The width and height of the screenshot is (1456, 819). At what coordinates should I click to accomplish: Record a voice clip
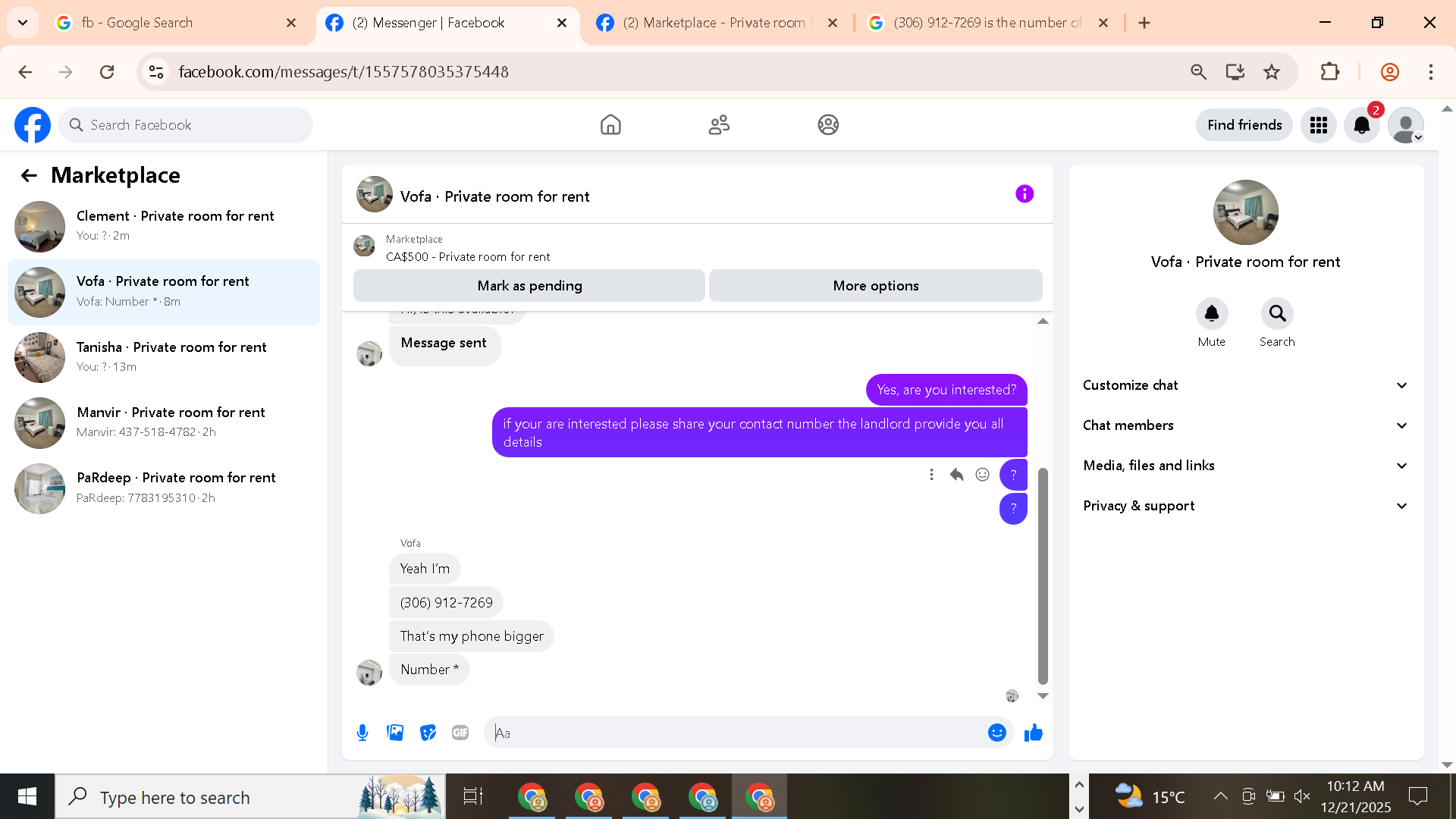point(362,733)
